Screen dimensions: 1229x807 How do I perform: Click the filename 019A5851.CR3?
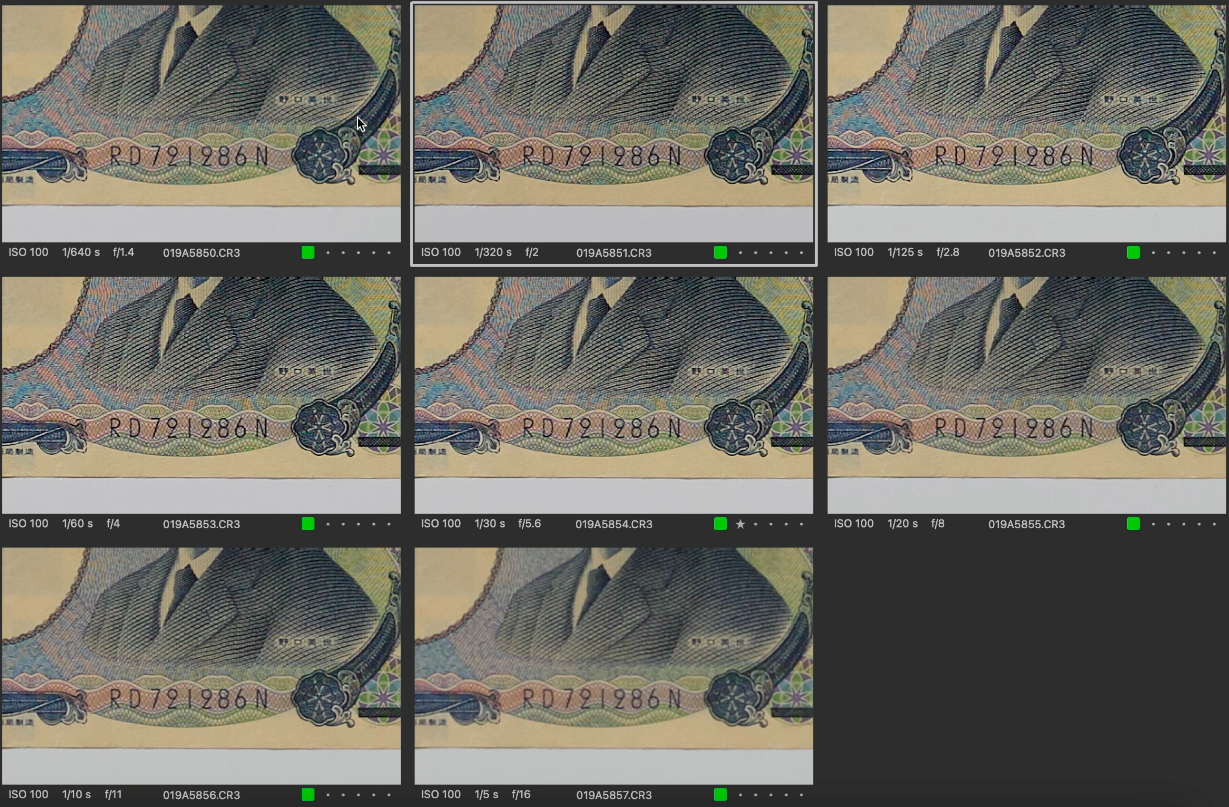pos(614,253)
